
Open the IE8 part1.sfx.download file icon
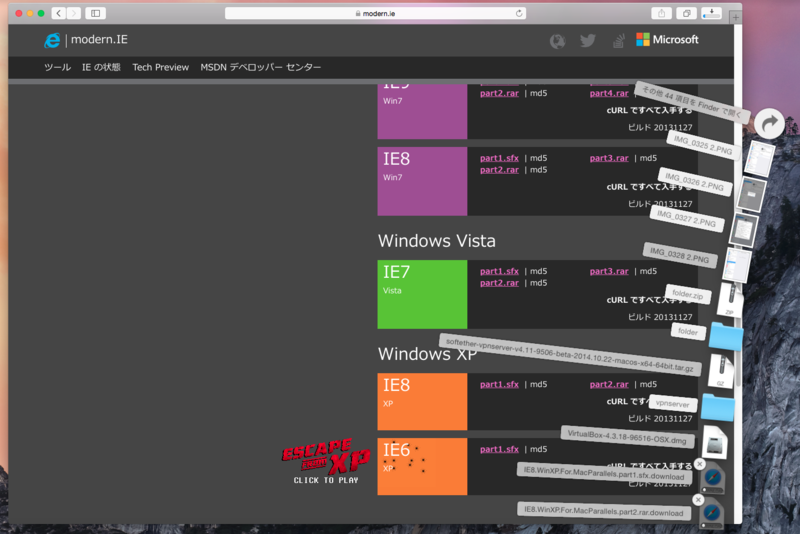tap(713, 478)
